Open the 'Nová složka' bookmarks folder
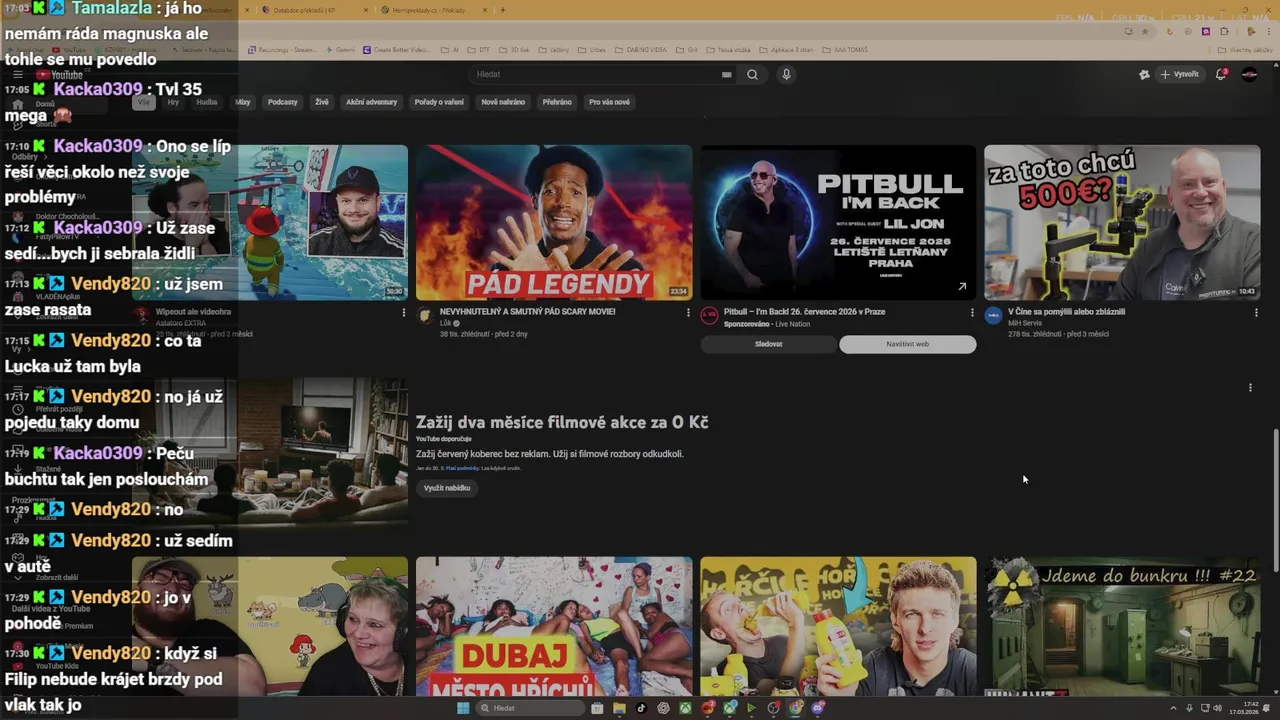 pyautogui.click(x=728, y=49)
